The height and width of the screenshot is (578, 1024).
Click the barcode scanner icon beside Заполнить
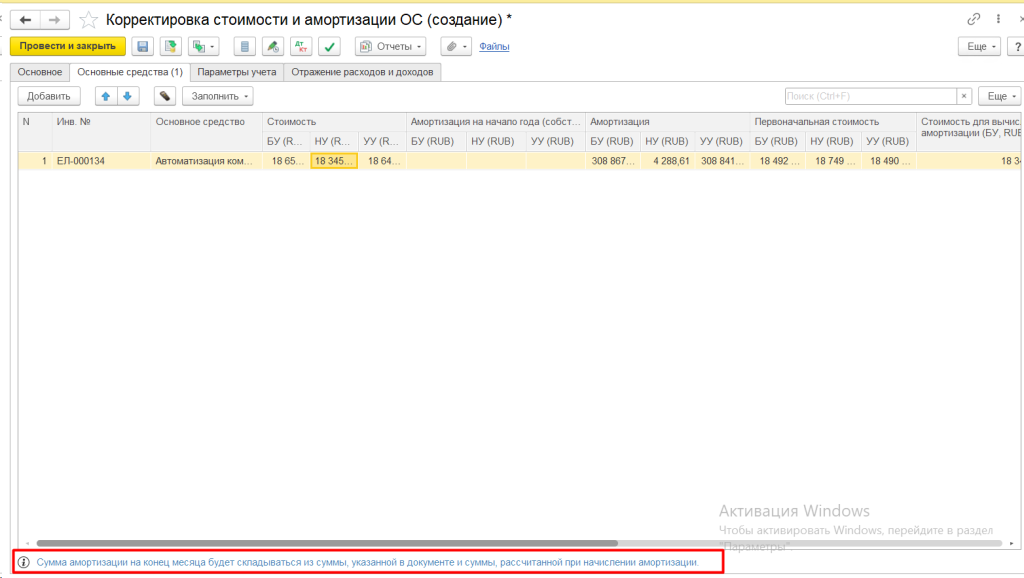(165, 96)
